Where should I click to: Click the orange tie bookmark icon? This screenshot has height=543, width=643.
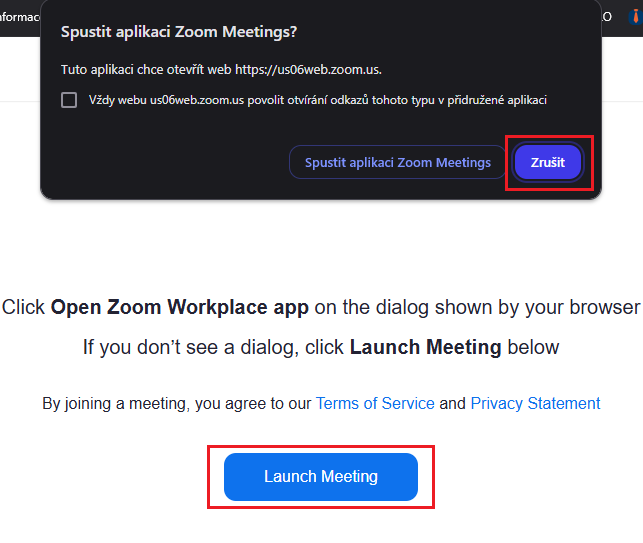tap(633, 16)
